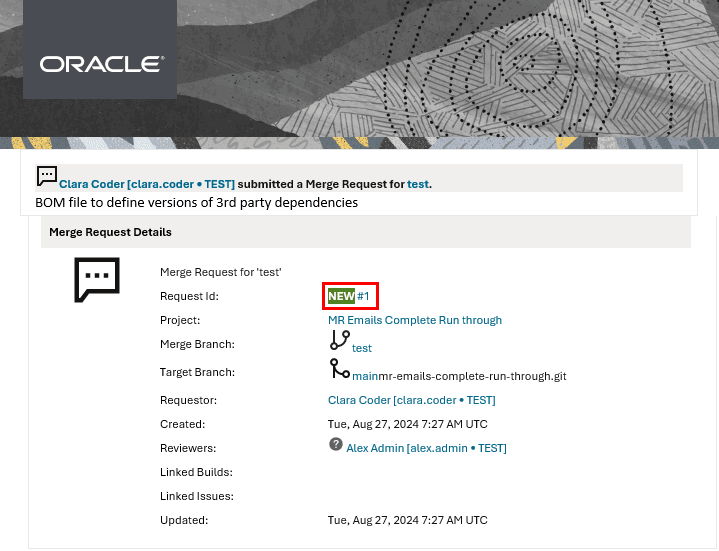Open the 'test' link in submission message
This screenshot has width=719, height=551.
click(x=417, y=184)
